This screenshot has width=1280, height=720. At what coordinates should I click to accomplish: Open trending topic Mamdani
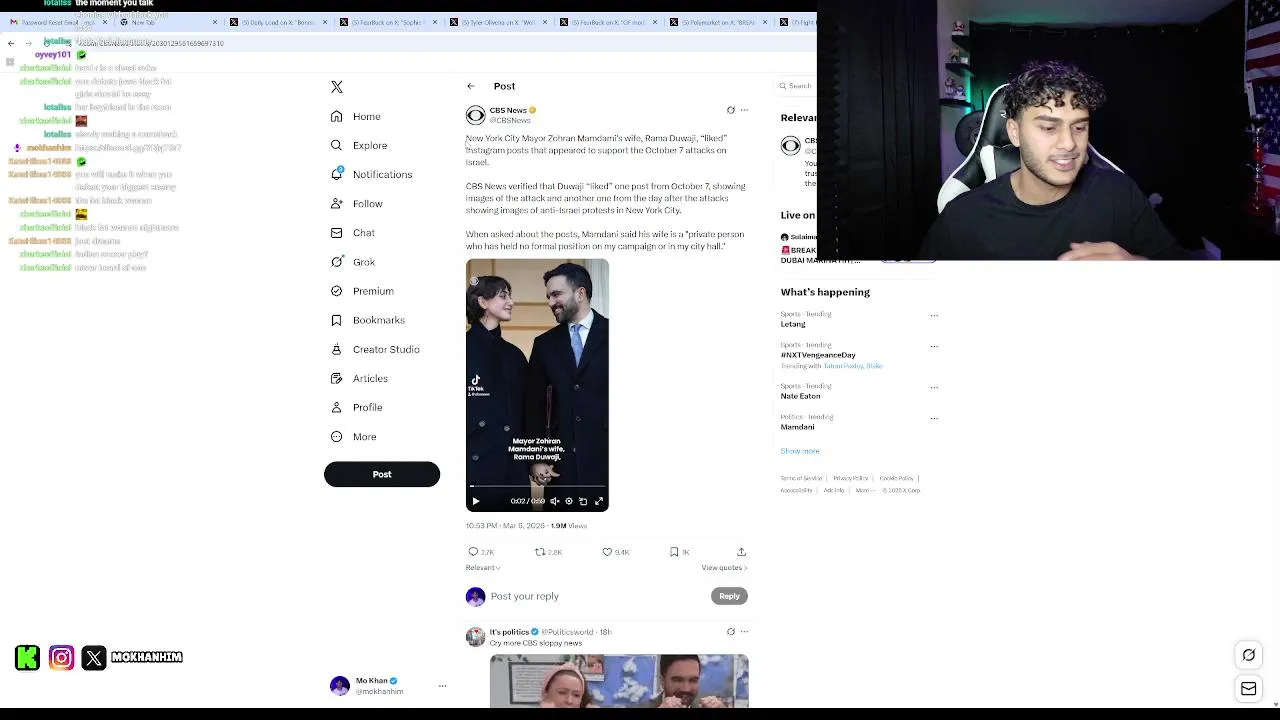pyautogui.click(x=797, y=427)
